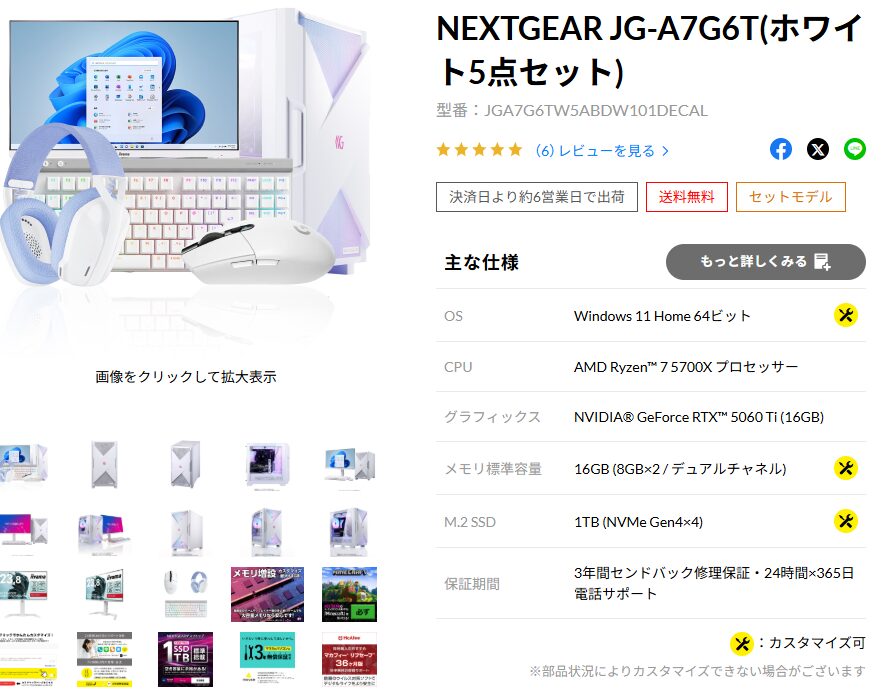The height and width of the screenshot is (700, 885).
Task: Click the customize wrench icon for memory
Action: tap(845, 468)
